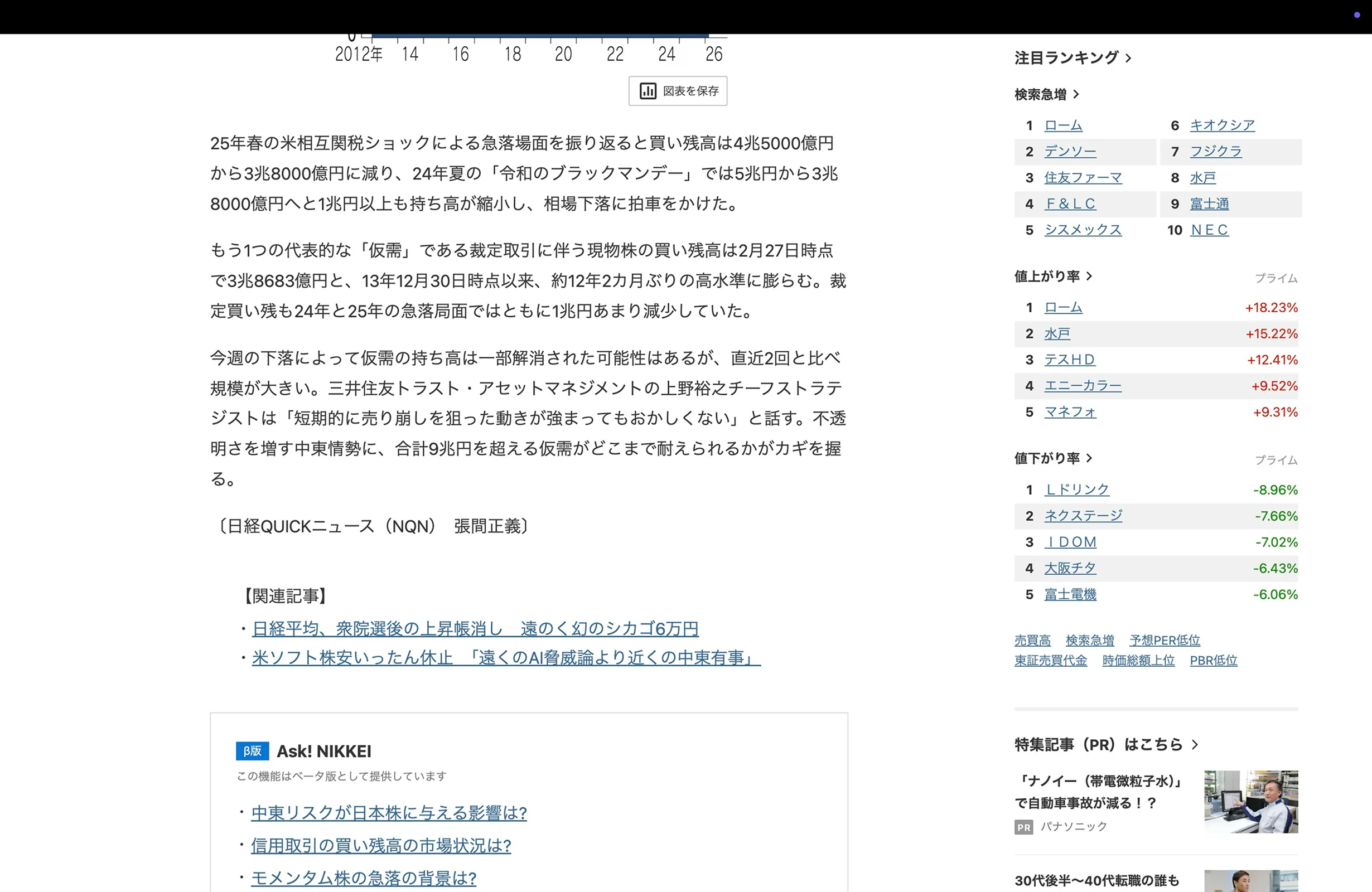Click the Ask! NIKKEI heading

click(324, 752)
